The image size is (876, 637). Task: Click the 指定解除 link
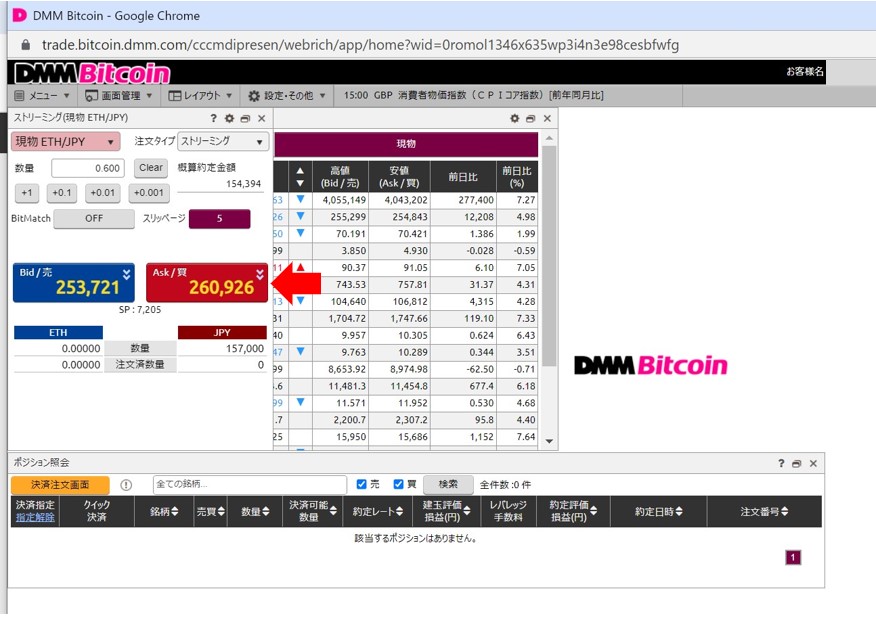pyautogui.click(x=35, y=517)
